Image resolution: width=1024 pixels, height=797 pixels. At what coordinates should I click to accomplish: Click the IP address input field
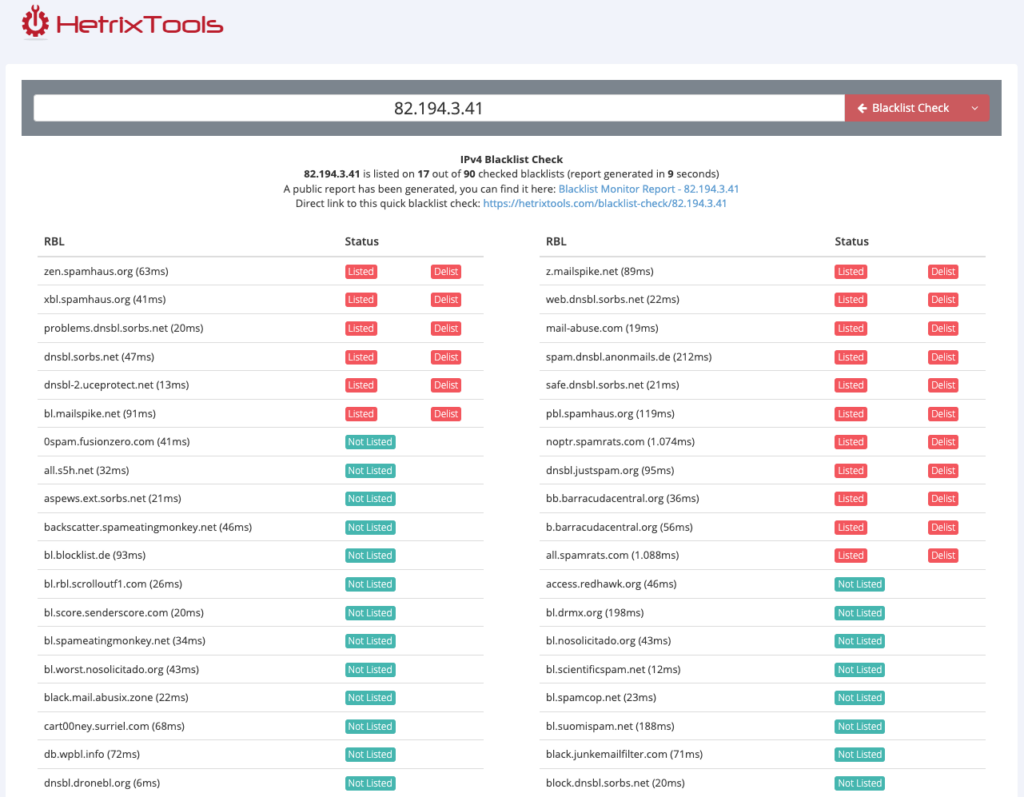[439, 108]
